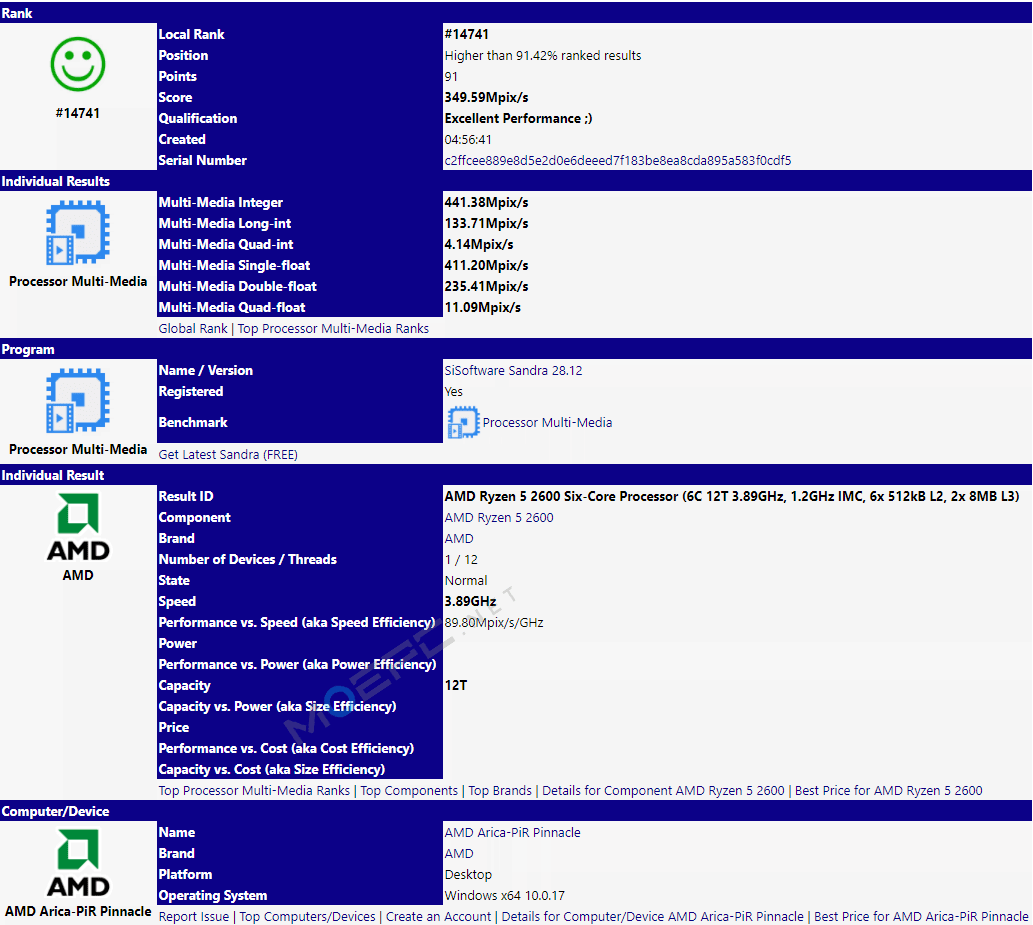
Task: Click the speed efficiency value 89.80Mpix/s/GHz
Action: tap(493, 623)
